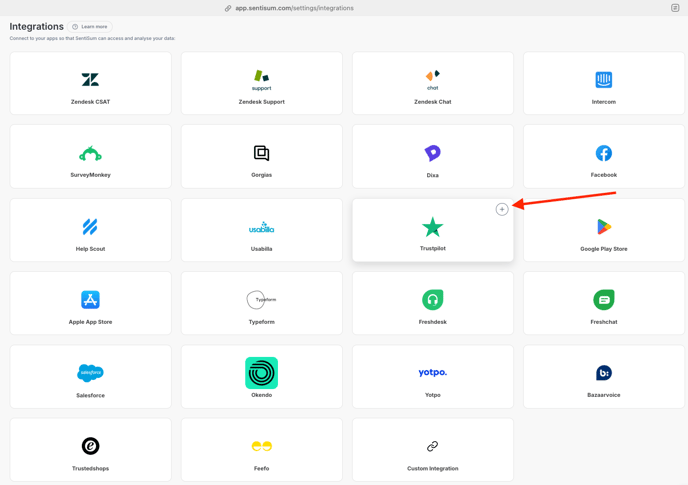Click the Zendesk CSAT label
This screenshot has width=688, height=485.
point(90,102)
